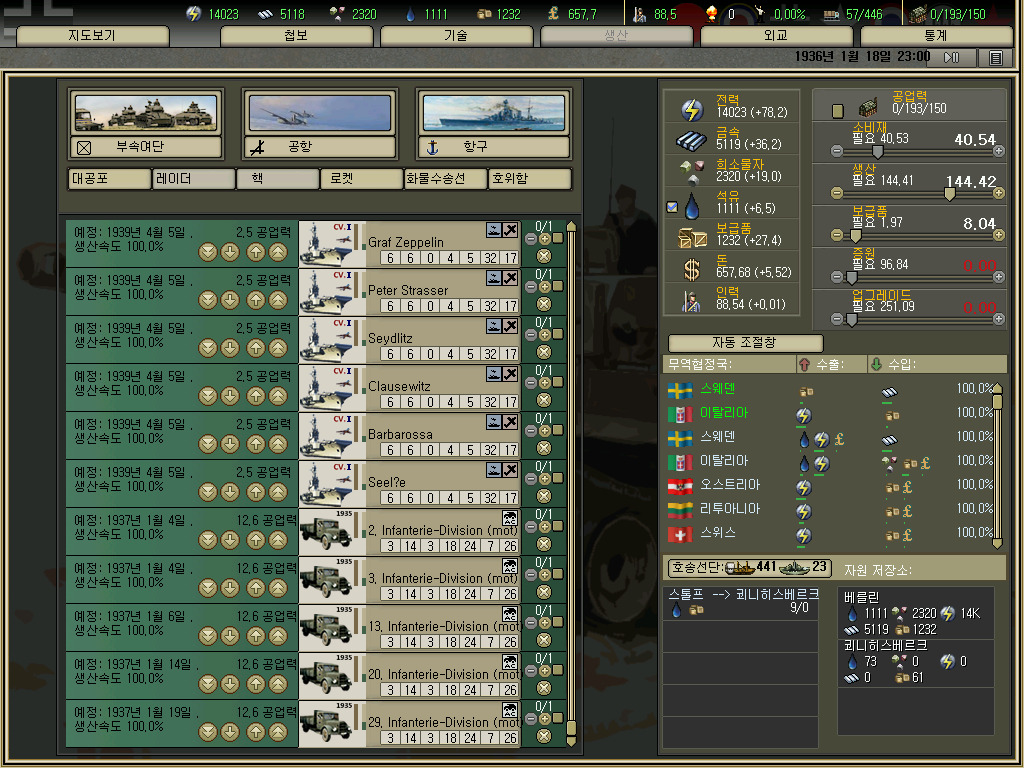1024x768 pixels.
Task: Click plus icon on Graf Zeppelin order
Action: coord(545,238)
